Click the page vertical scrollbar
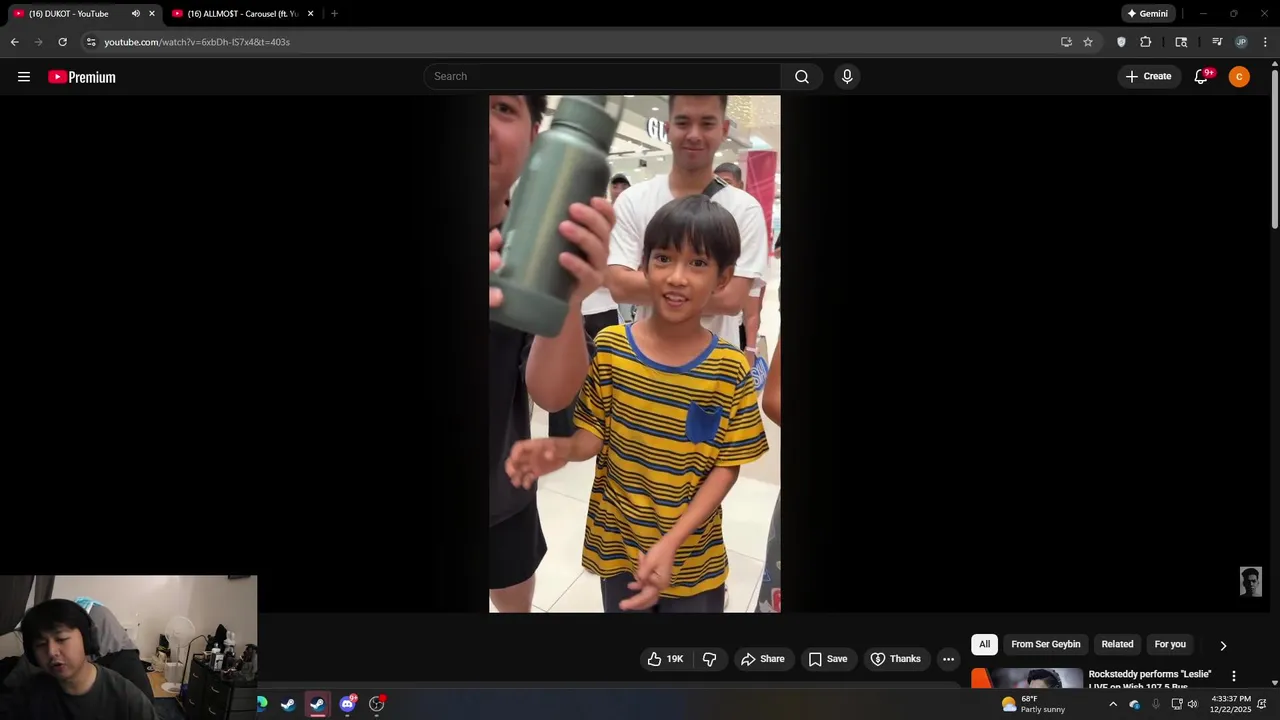The width and height of the screenshot is (1280, 720). click(x=1275, y=150)
